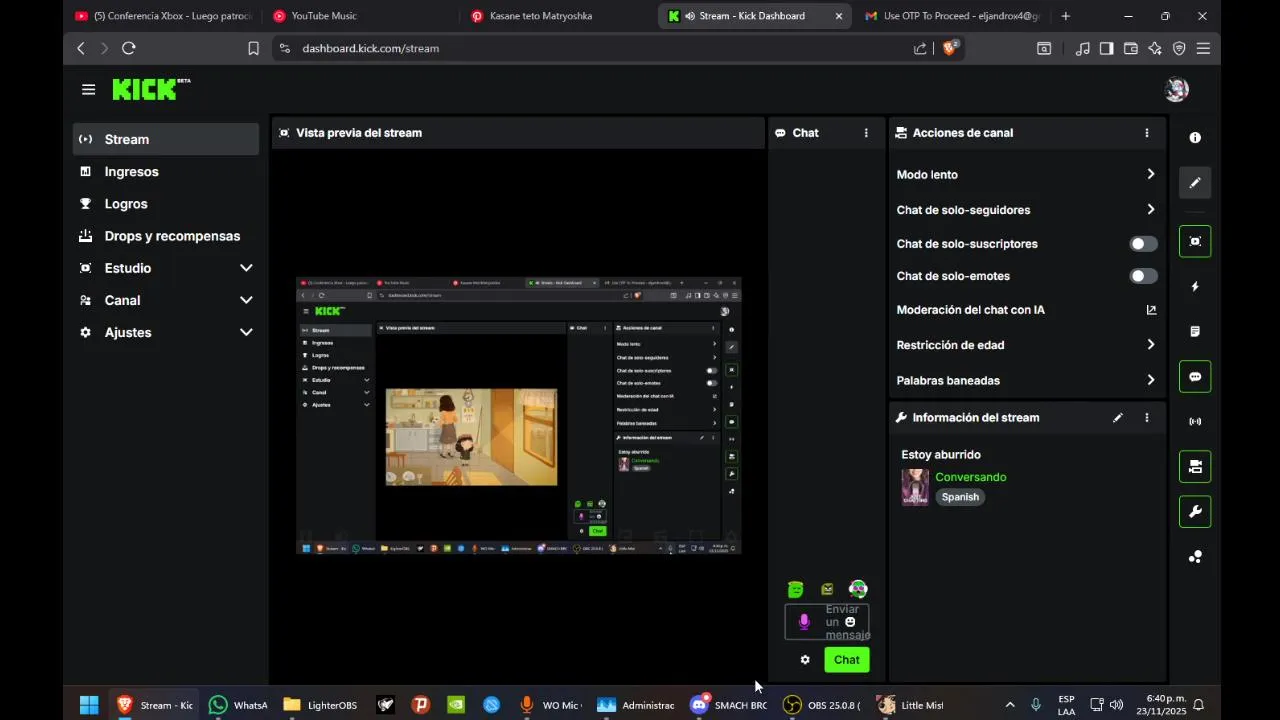This screenshot has height=720, width=1280.
Task: Open the profile avatar menu
Action: 1176,90
